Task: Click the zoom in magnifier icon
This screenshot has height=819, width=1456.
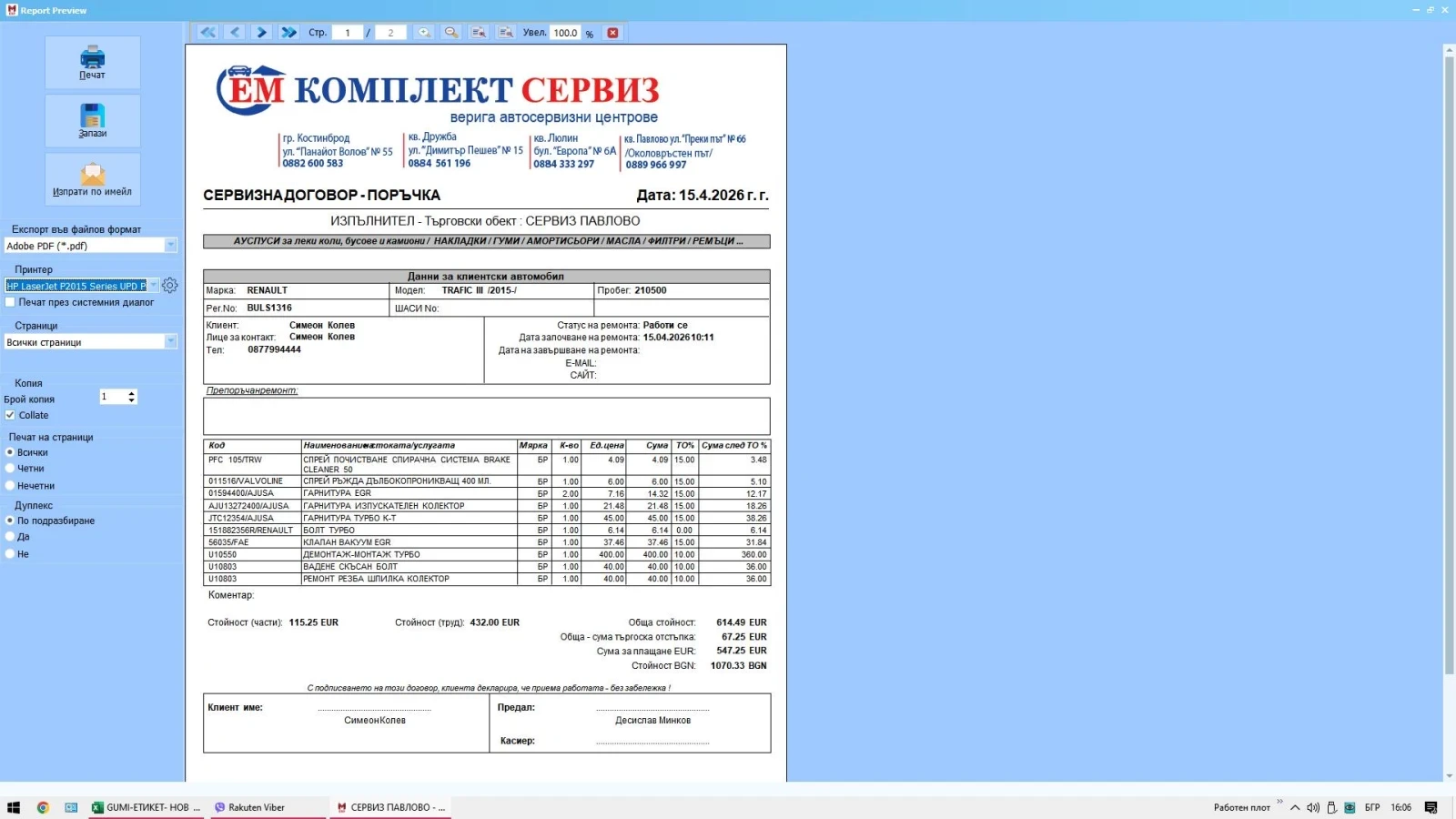Action: [424, 32]
